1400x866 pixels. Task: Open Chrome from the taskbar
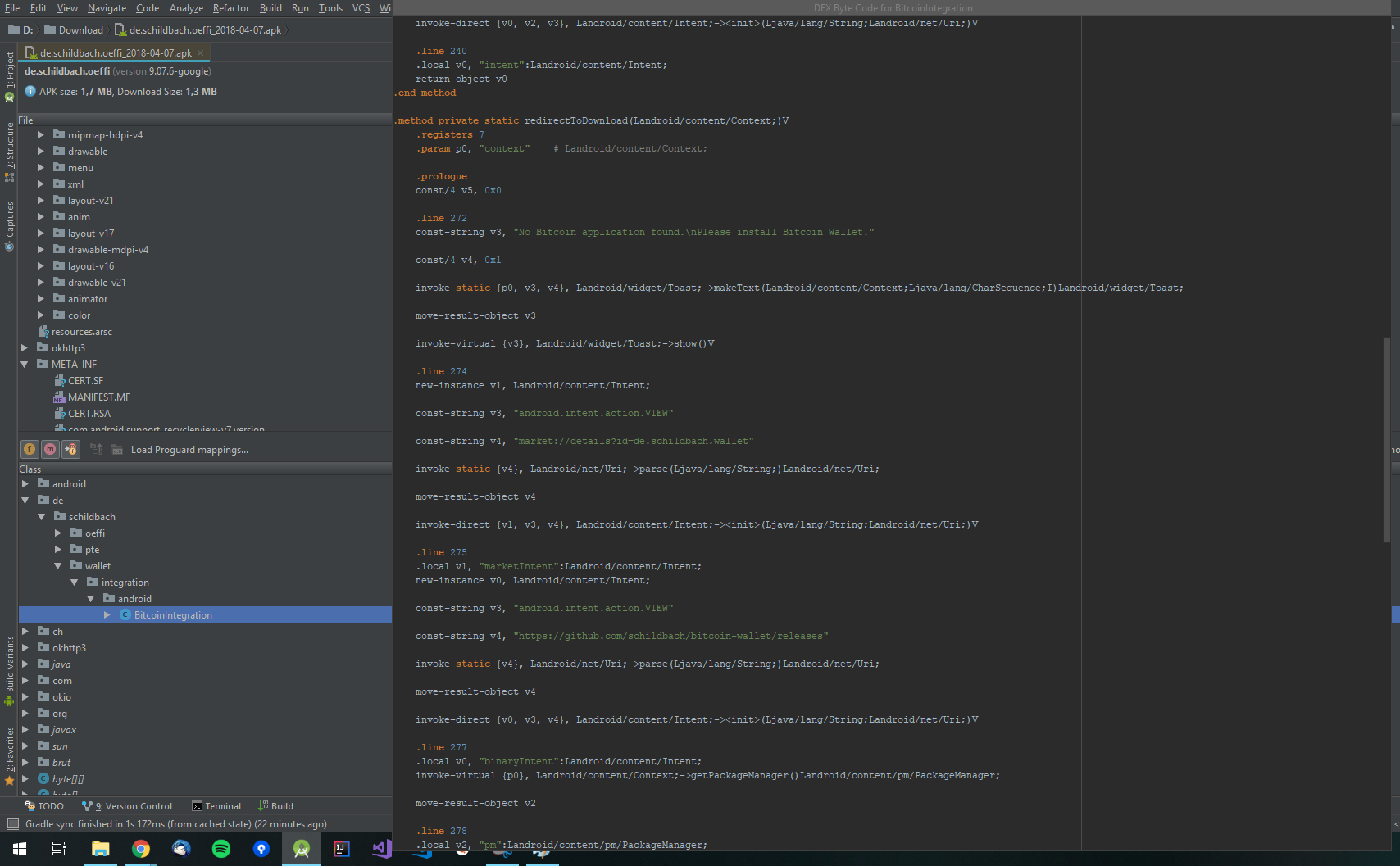click(x=141, y=849)
